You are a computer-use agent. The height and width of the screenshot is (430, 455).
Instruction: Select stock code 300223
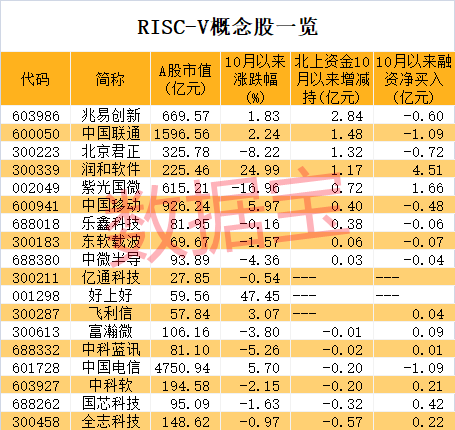pyautogui.click(x=36, y=152)
